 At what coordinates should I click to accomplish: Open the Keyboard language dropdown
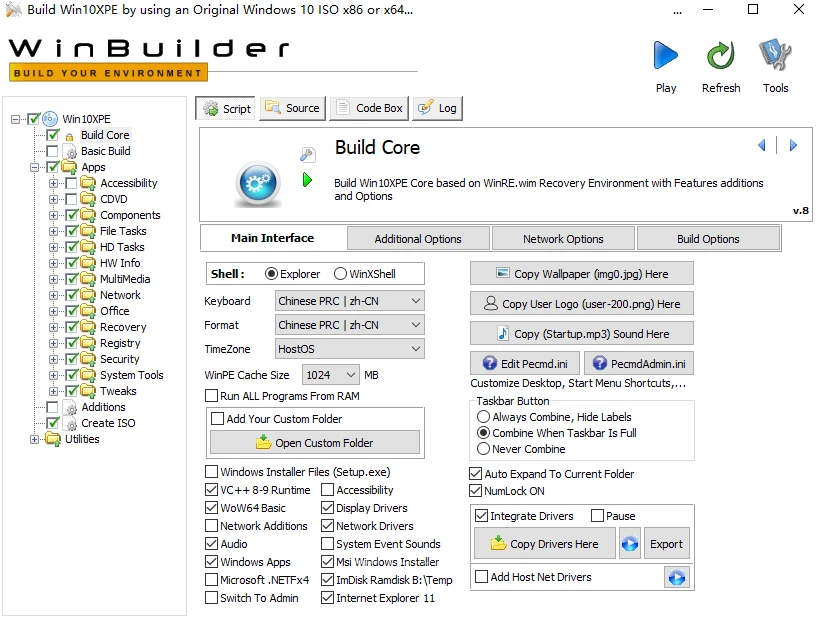point(349,301)
